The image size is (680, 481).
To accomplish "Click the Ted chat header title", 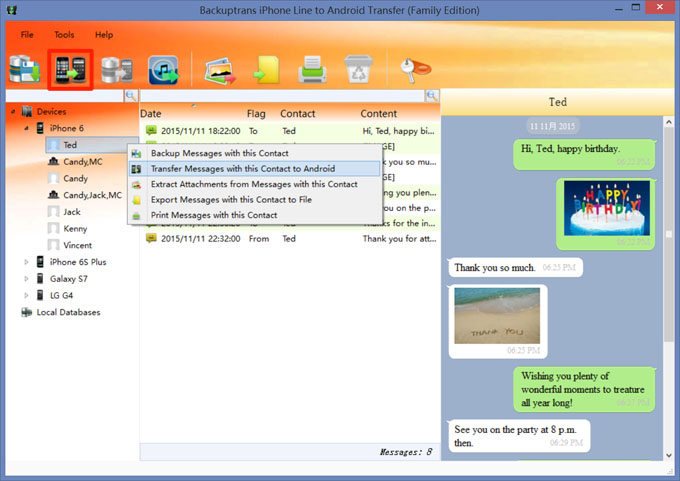I will tap(557, 102).
